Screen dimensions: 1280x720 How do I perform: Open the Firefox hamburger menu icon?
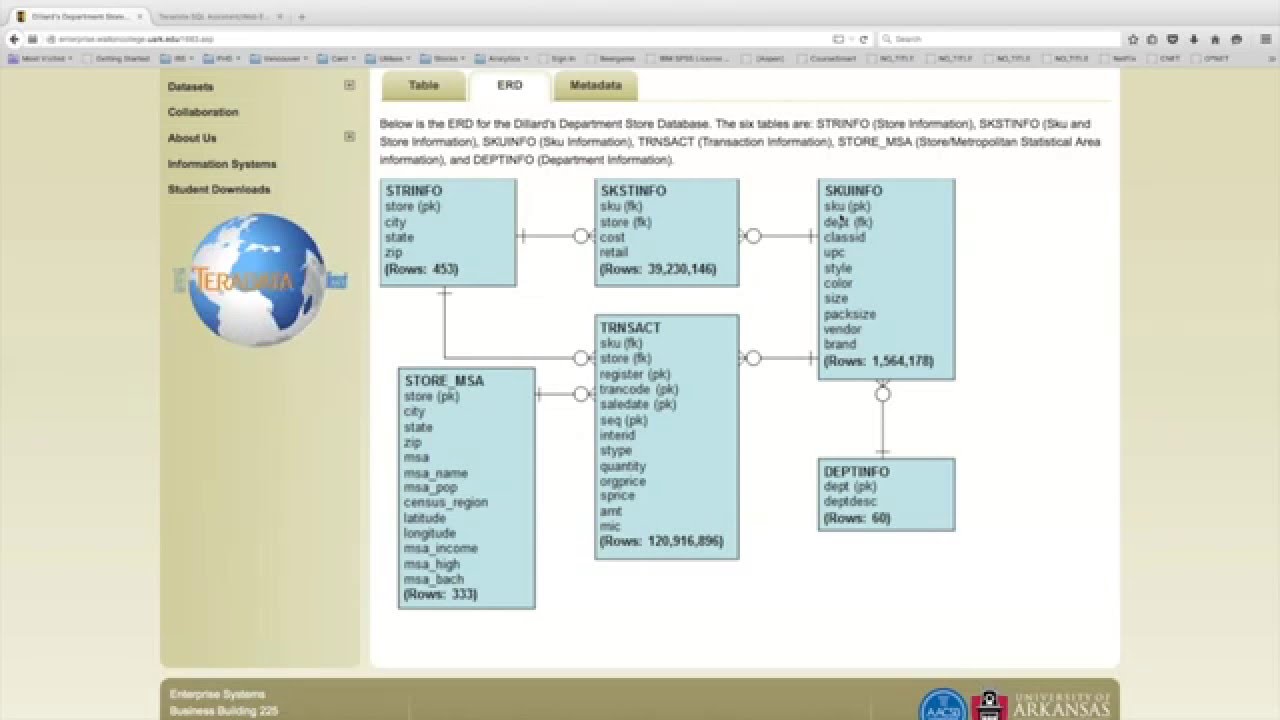point(1266,39)
